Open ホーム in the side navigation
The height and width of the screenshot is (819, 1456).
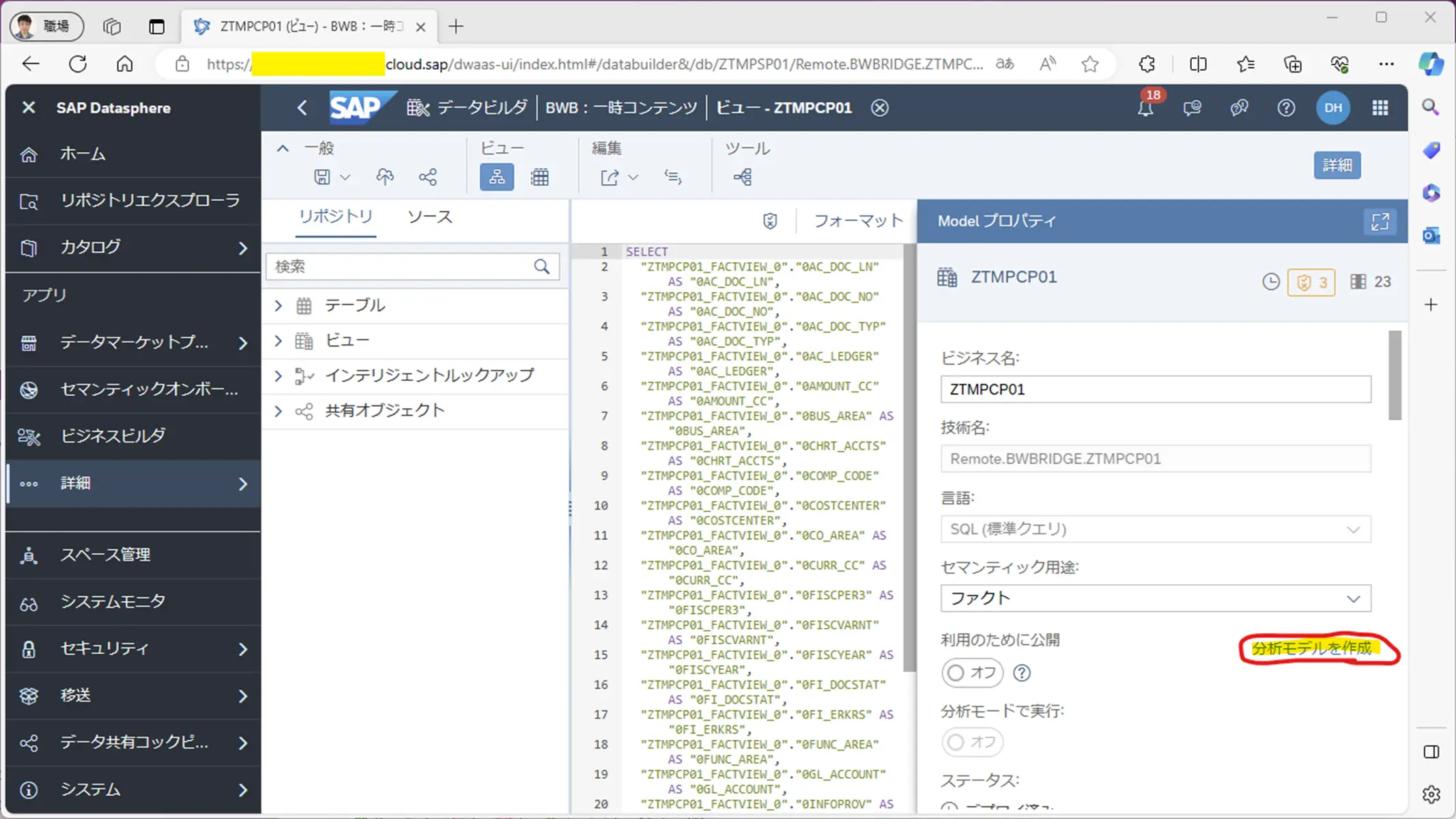[x=133, y=154]
